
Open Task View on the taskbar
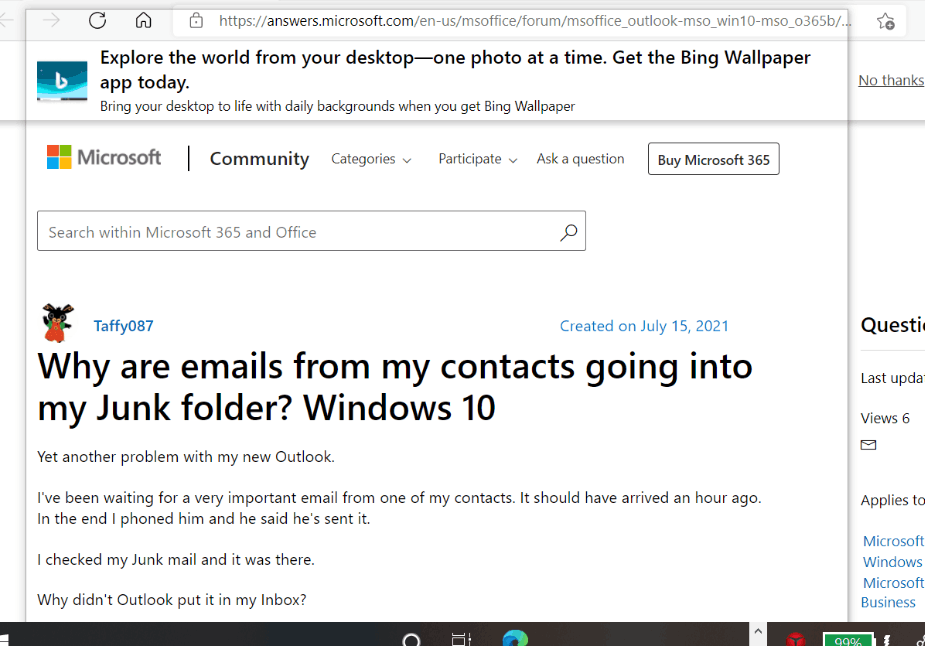(461, 640)
